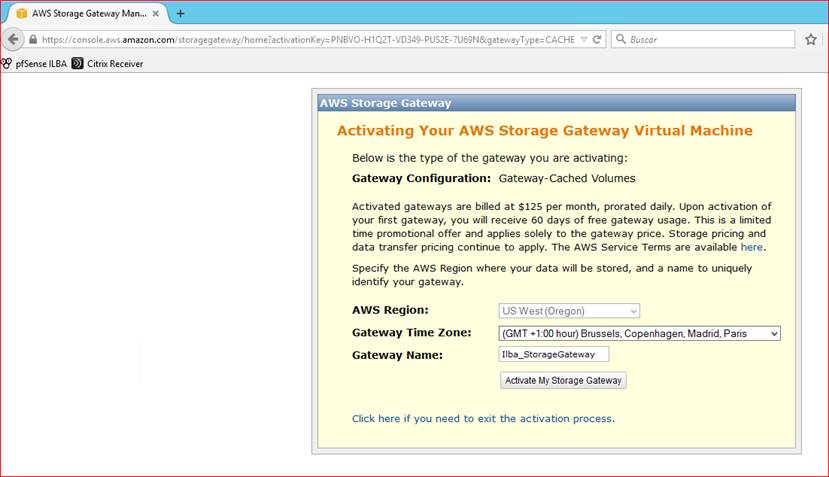Open a new tab with the plus button

(180, 14)
